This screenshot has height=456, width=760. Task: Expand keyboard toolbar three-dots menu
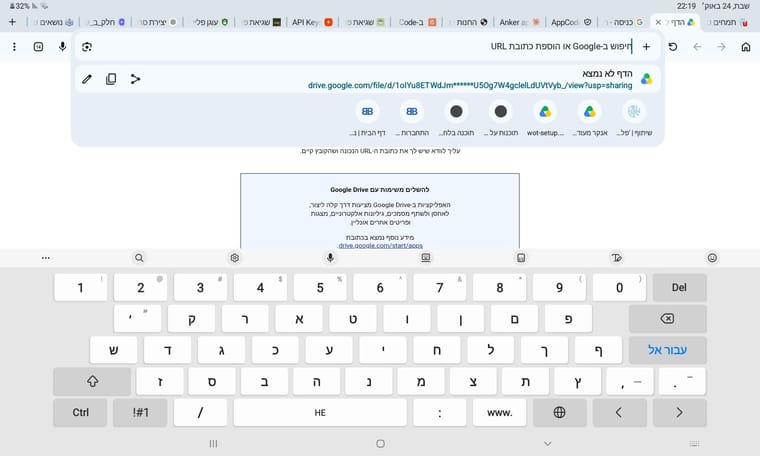pos(46,258)
